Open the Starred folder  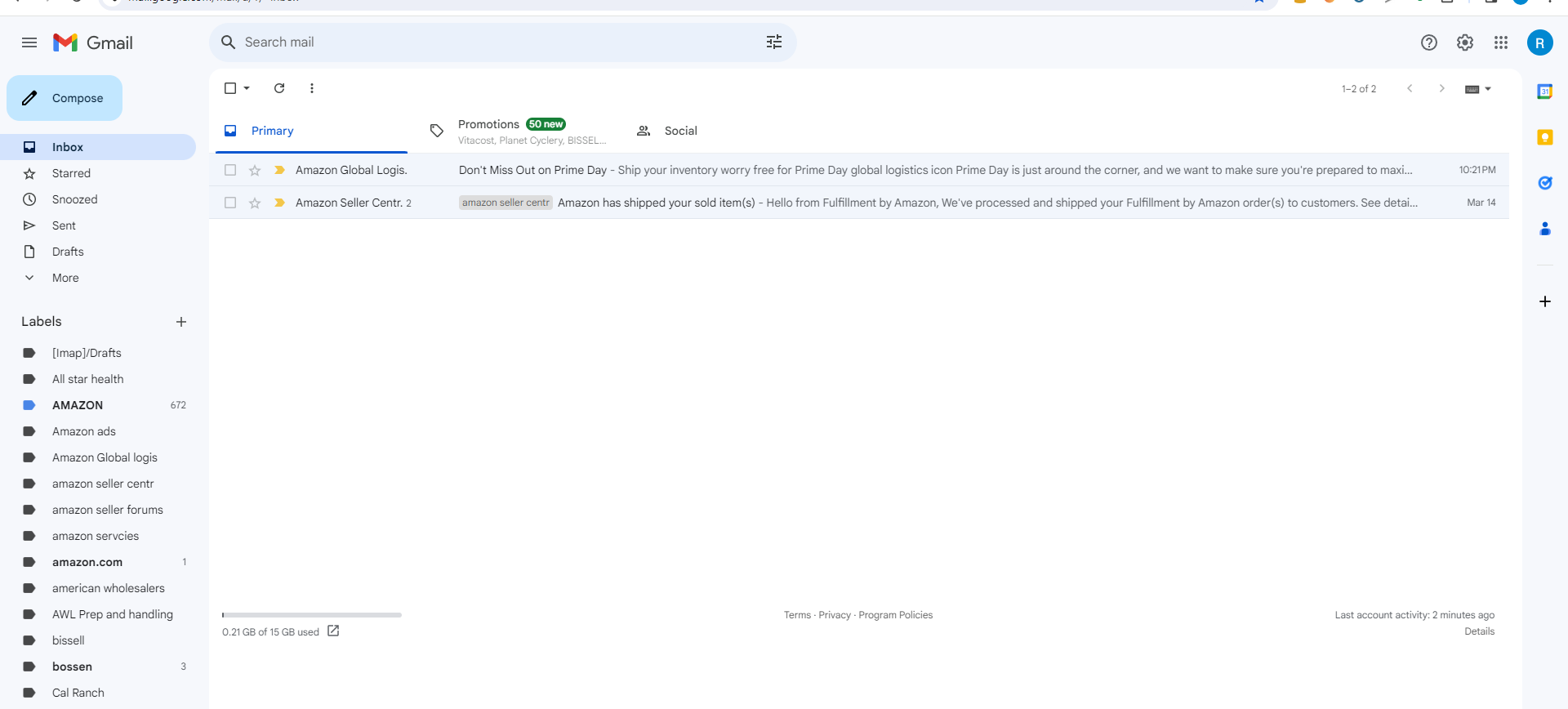[x=98, y=173]
